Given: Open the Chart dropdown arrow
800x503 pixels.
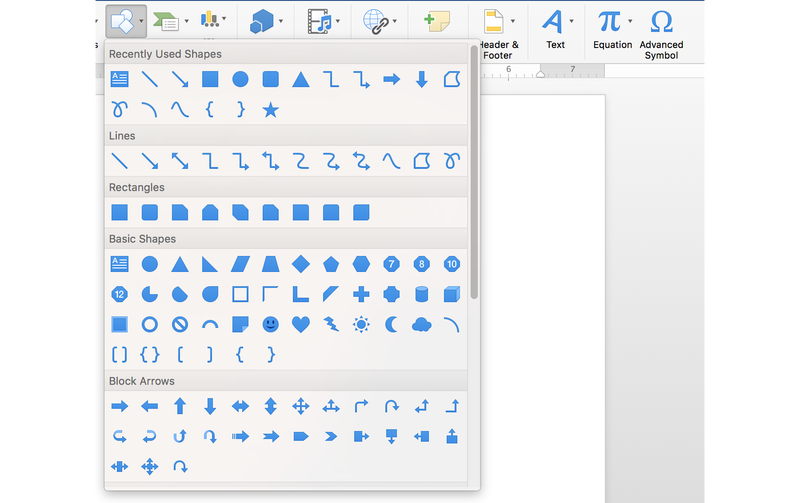Looking at the screenshot, I should click(x=224, y=19).
